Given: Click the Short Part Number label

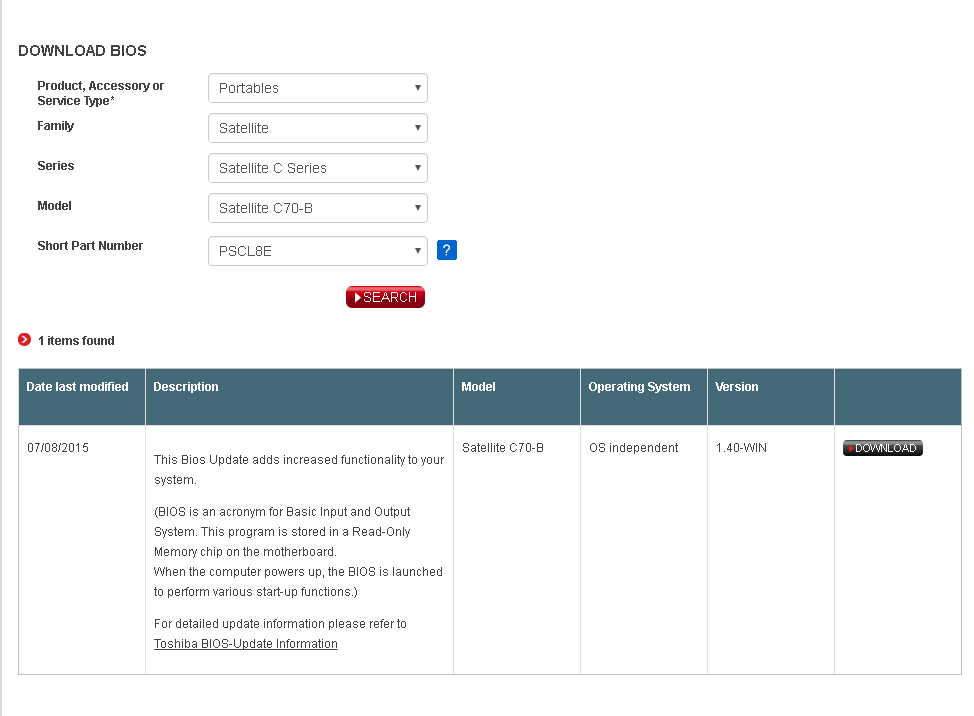Looking at the screenshot, I should (x=90, y=246).
